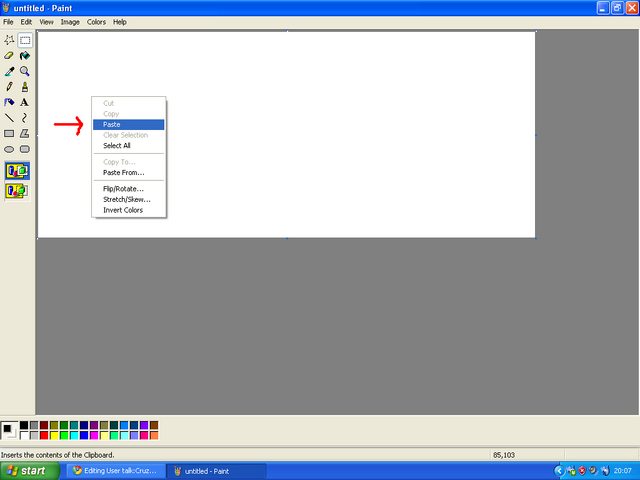The width and height of the screenshot is (640, 480).
Task: Pick the magenta color swatch
Action: 94,436
